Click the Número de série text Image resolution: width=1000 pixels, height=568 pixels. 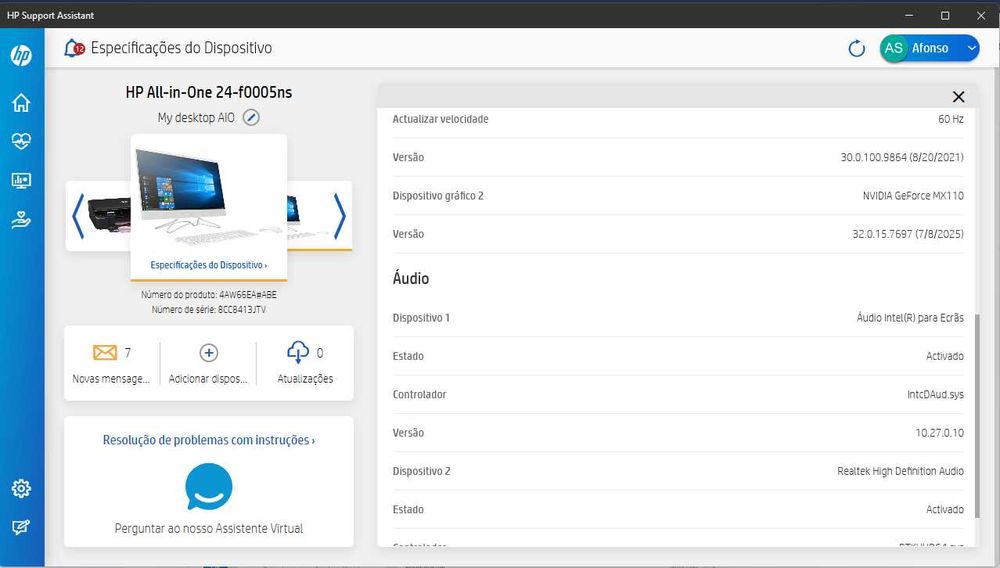pyautogui.click(x=209, y=310)
